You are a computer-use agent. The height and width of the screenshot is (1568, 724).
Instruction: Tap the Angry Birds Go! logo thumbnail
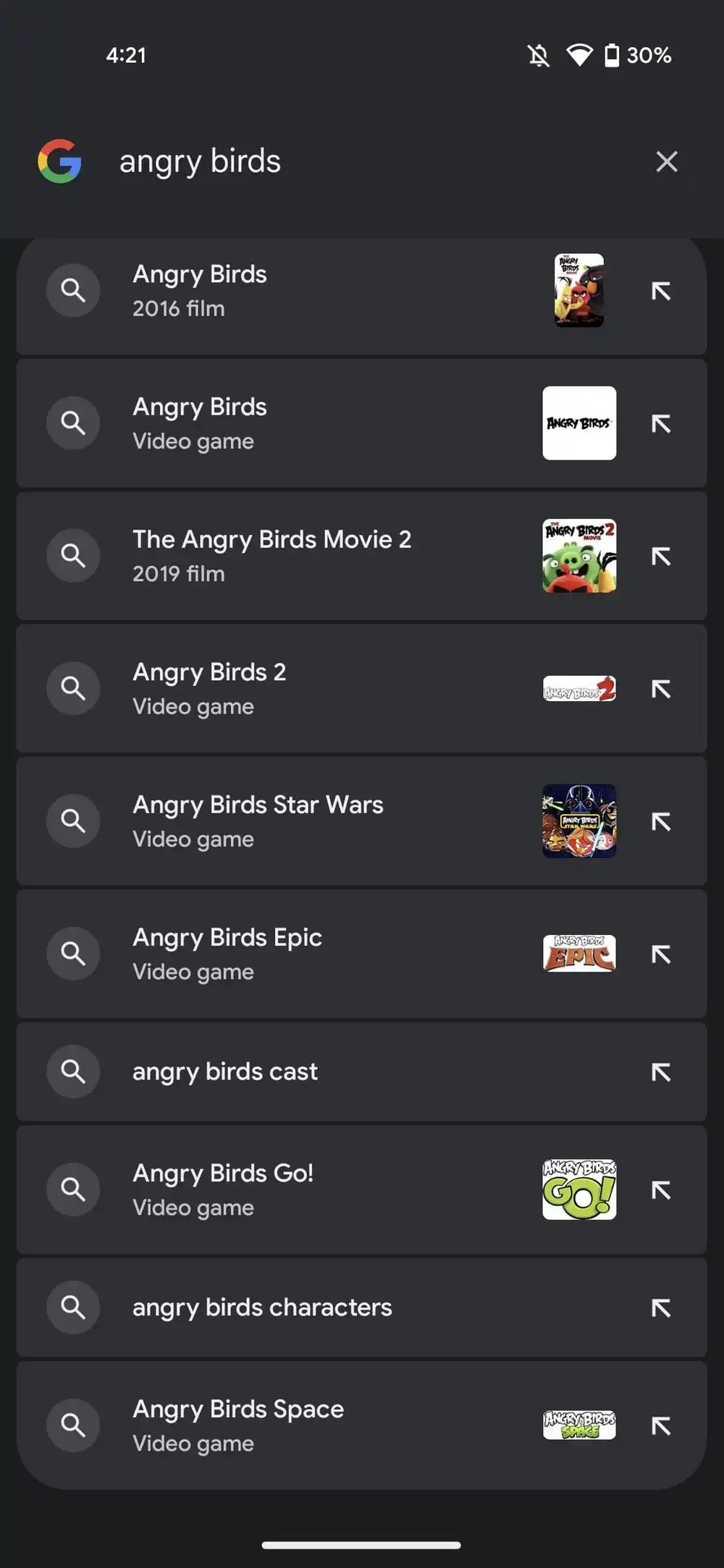pyautogui.click(x=579, y=1190)
